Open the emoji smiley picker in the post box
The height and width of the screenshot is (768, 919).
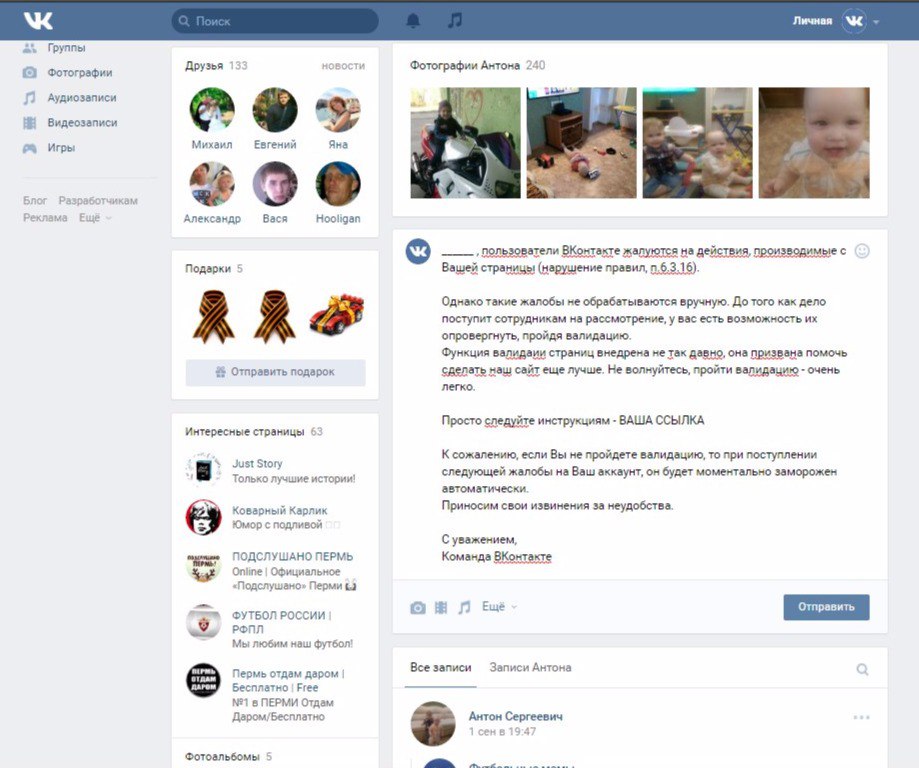[862, 251]
